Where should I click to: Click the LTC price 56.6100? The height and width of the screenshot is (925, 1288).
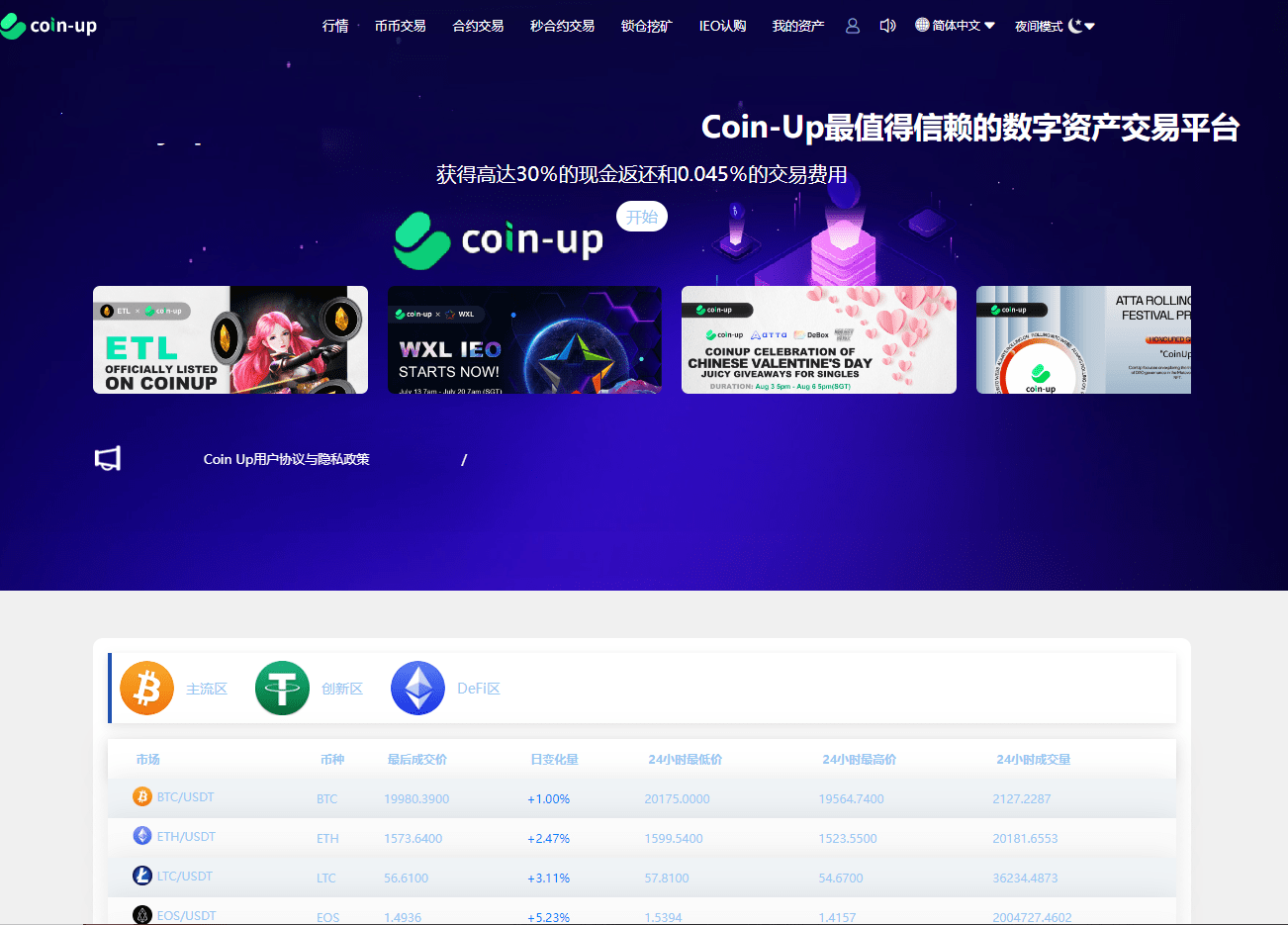(x=407, y=878)
